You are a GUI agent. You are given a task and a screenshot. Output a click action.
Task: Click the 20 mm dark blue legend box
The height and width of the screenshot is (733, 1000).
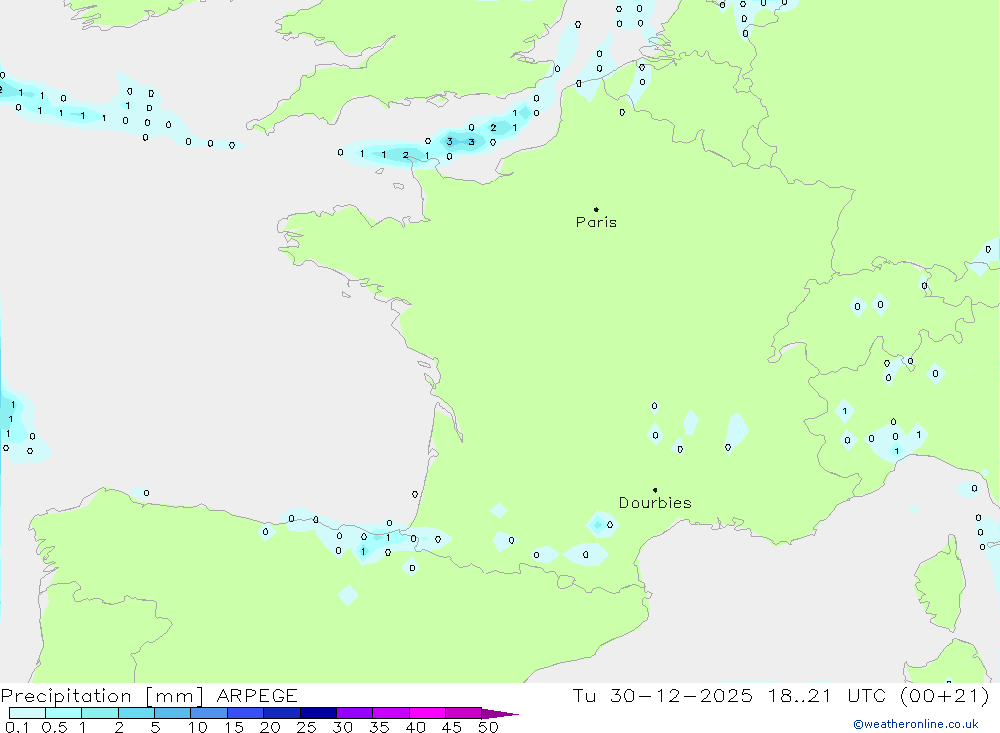coord(282,713)
